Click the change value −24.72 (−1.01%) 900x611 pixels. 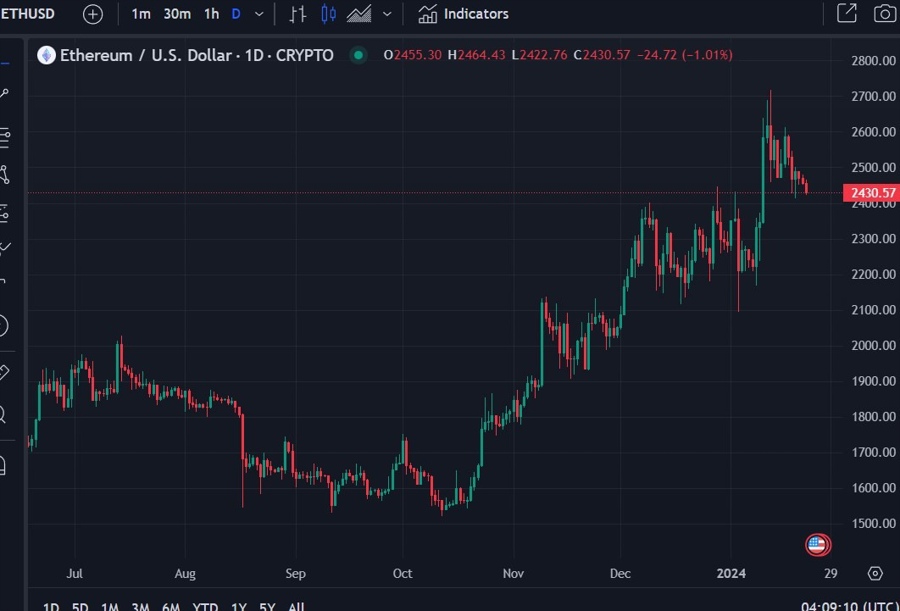684,55
